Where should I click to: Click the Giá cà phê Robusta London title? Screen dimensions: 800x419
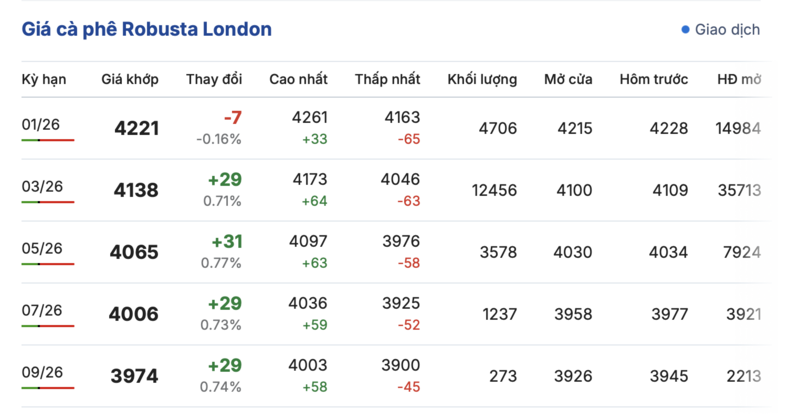pos(147,29)
